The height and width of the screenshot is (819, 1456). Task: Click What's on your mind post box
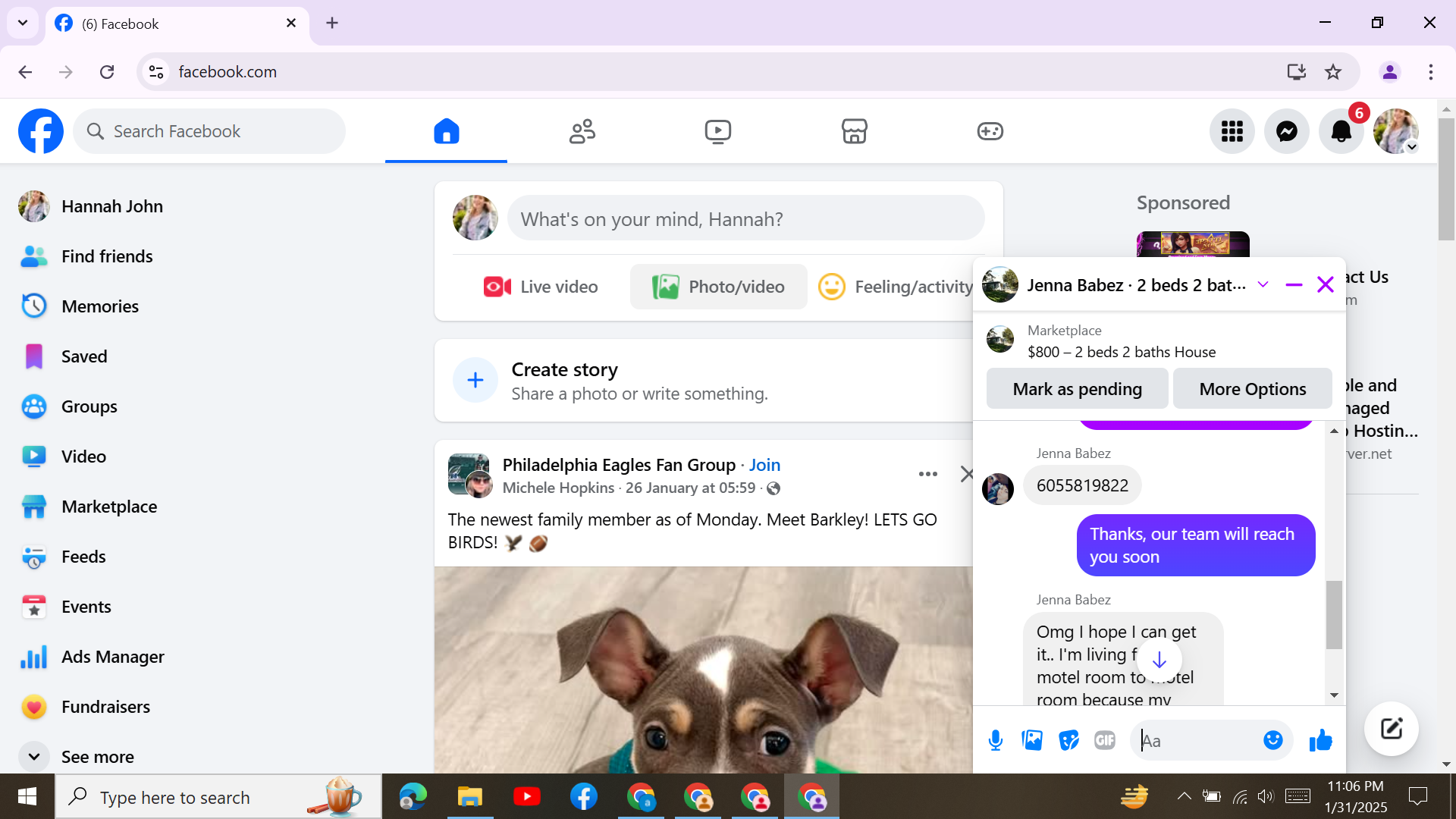(746, 218)
